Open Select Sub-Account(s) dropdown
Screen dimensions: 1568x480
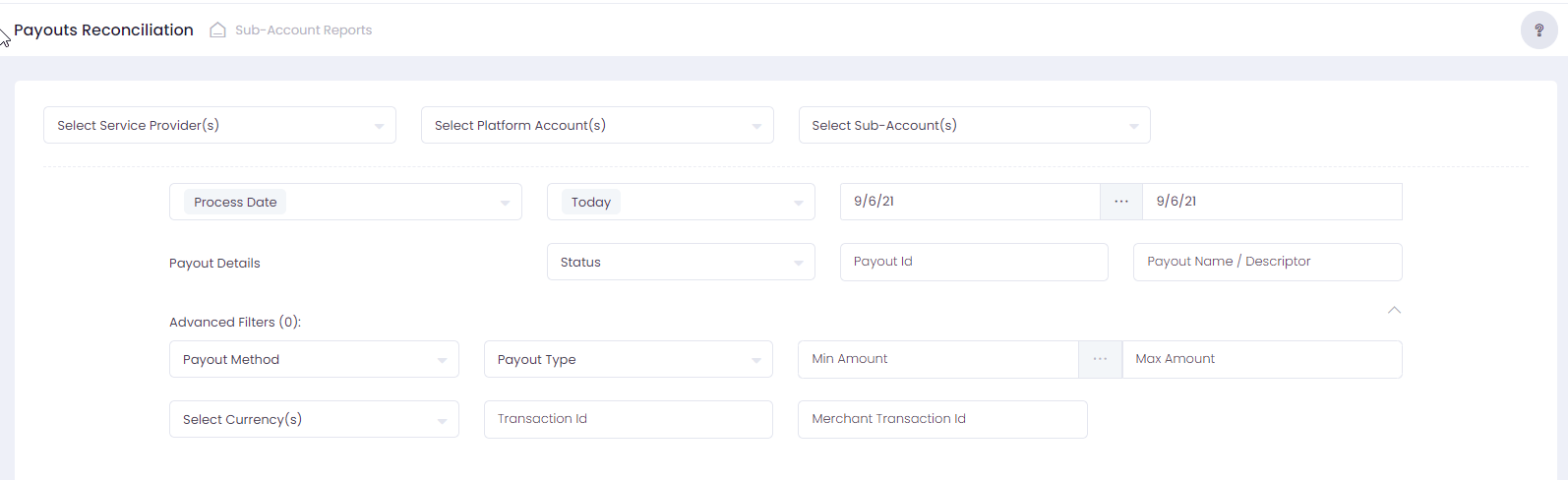(x=974, y=125)
